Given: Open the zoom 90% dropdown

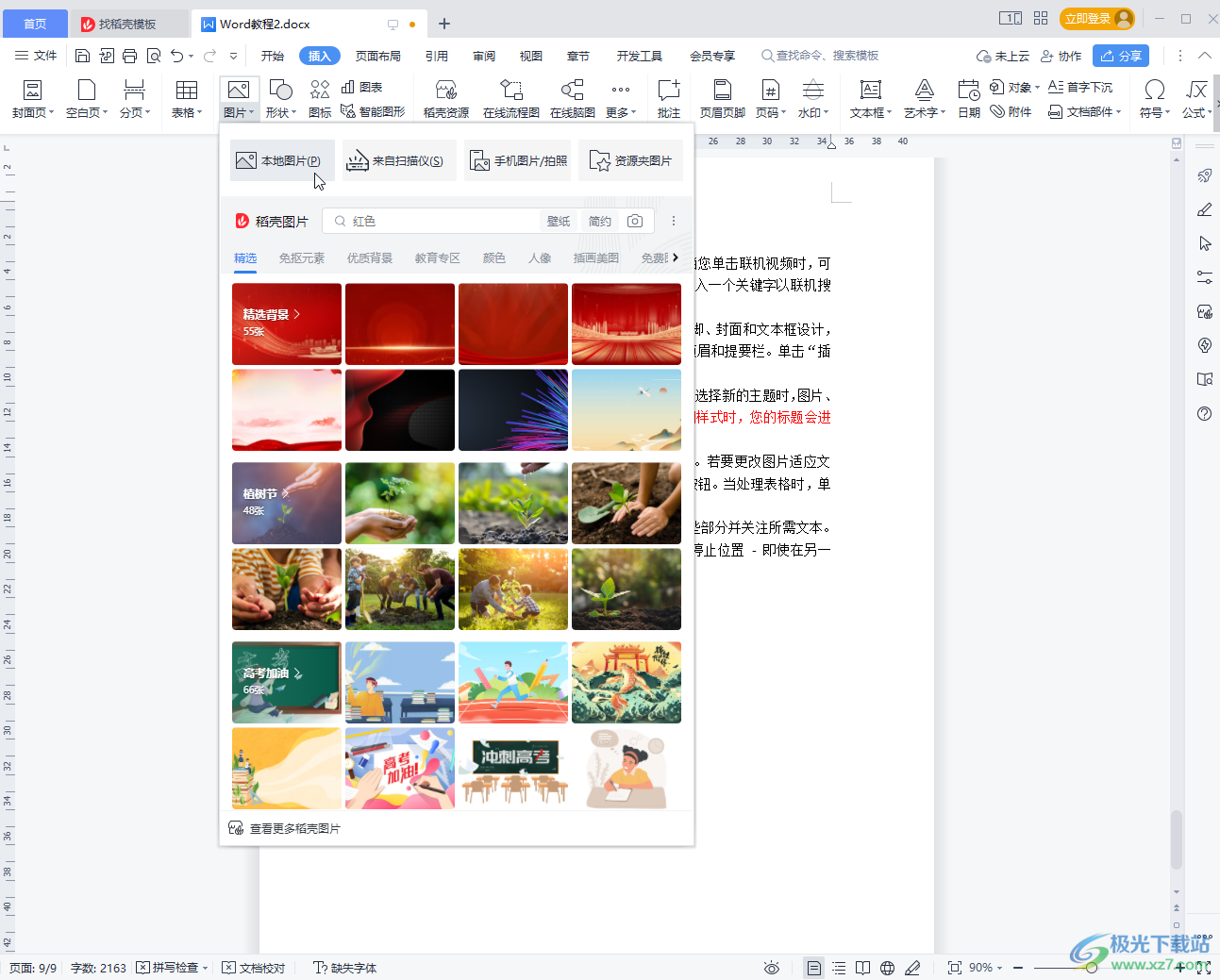Looking at the screenshot, I should pos(986,968).
